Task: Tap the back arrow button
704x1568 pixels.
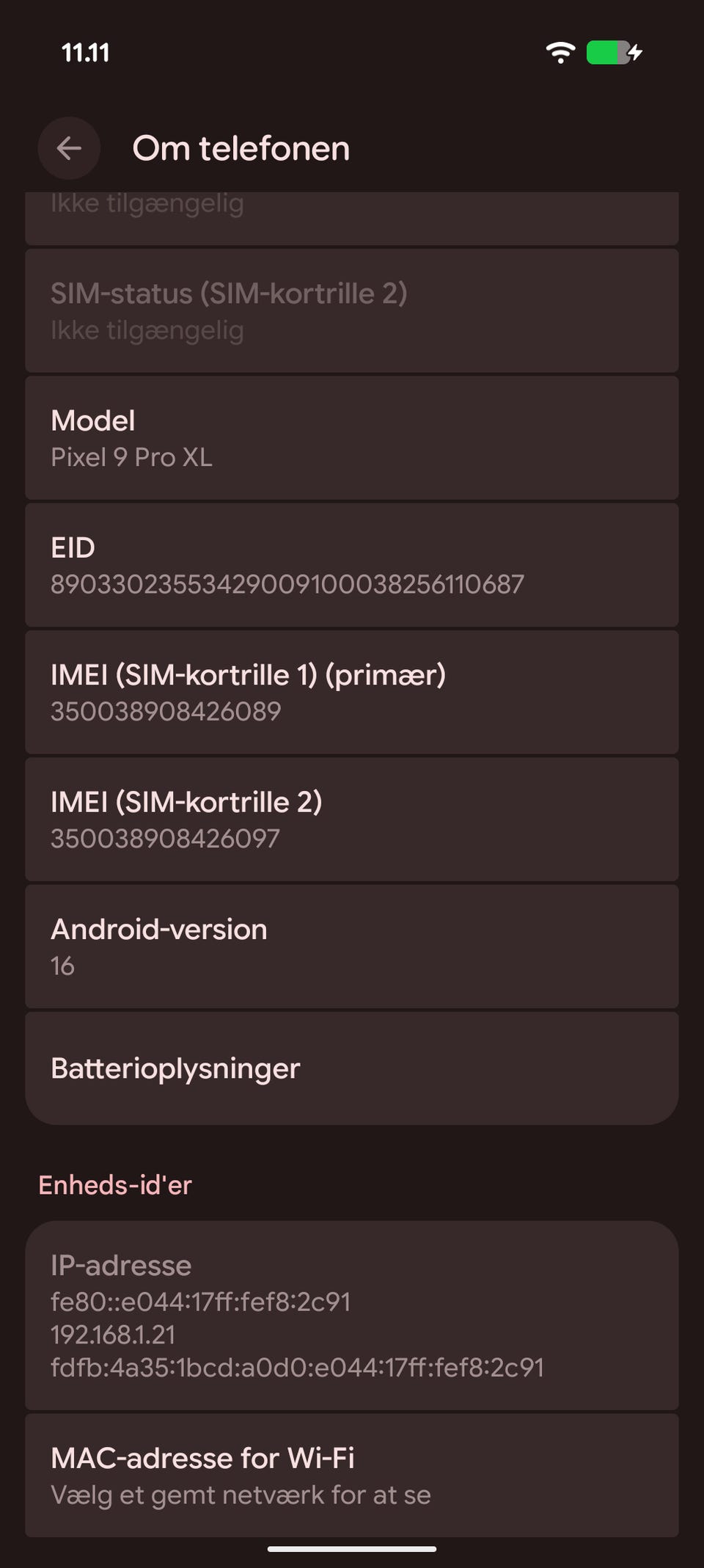Action: [x=69, y=148]
